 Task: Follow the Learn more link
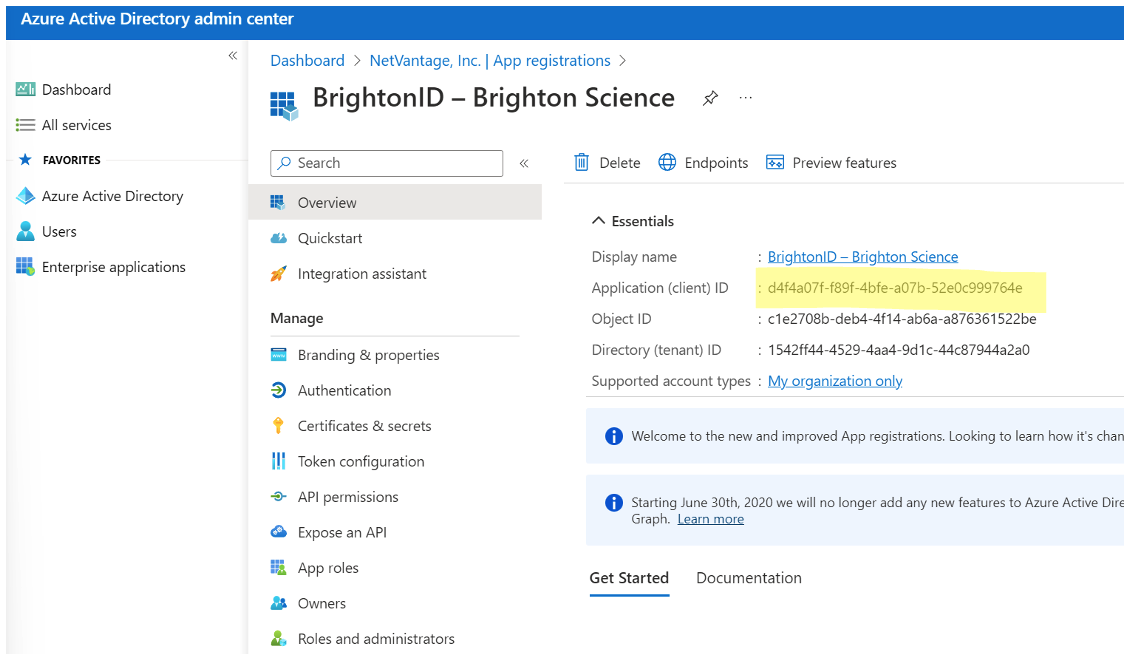(x=710, y=519)
